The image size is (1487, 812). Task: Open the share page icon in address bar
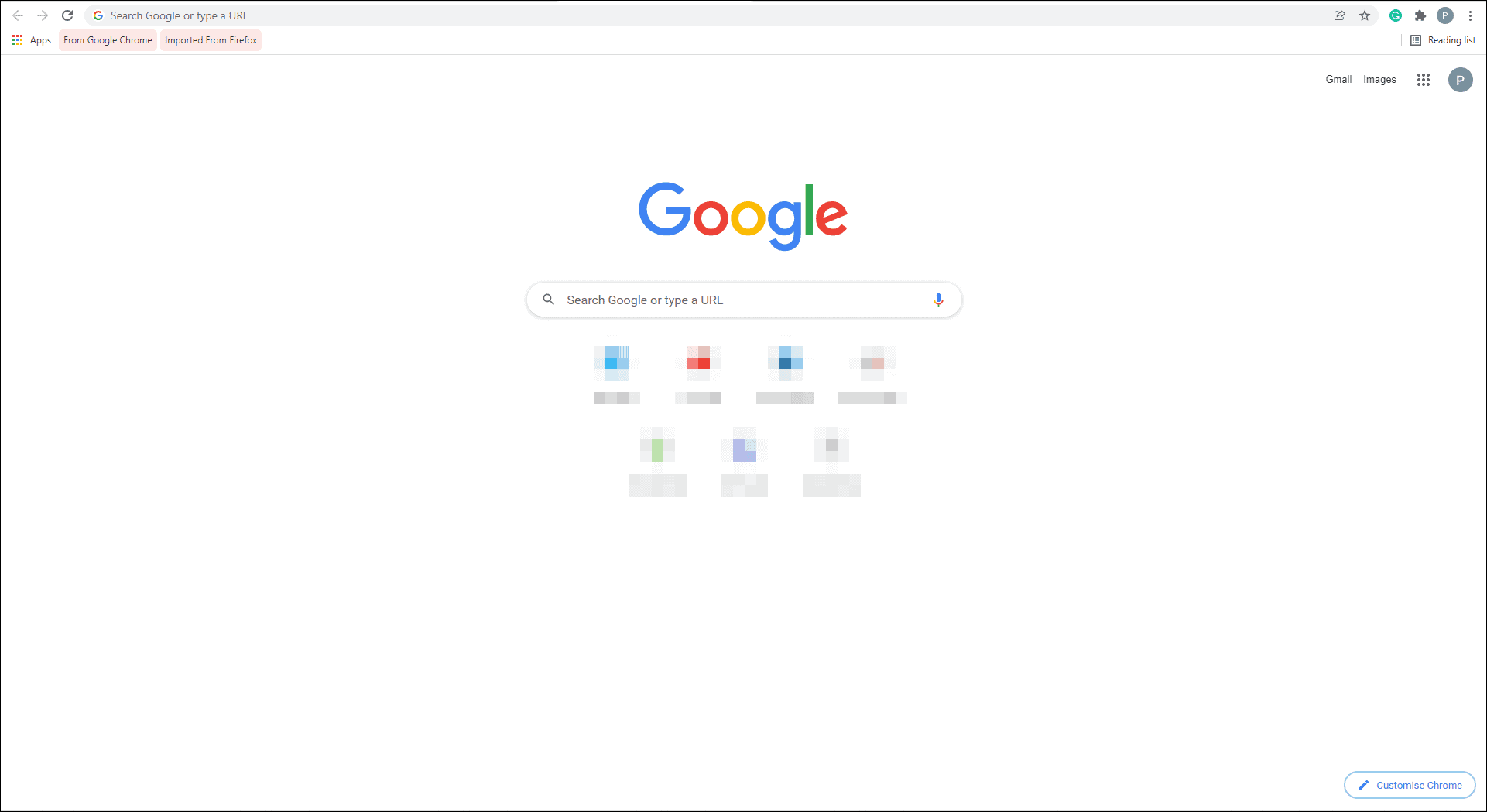[1340, 15]
